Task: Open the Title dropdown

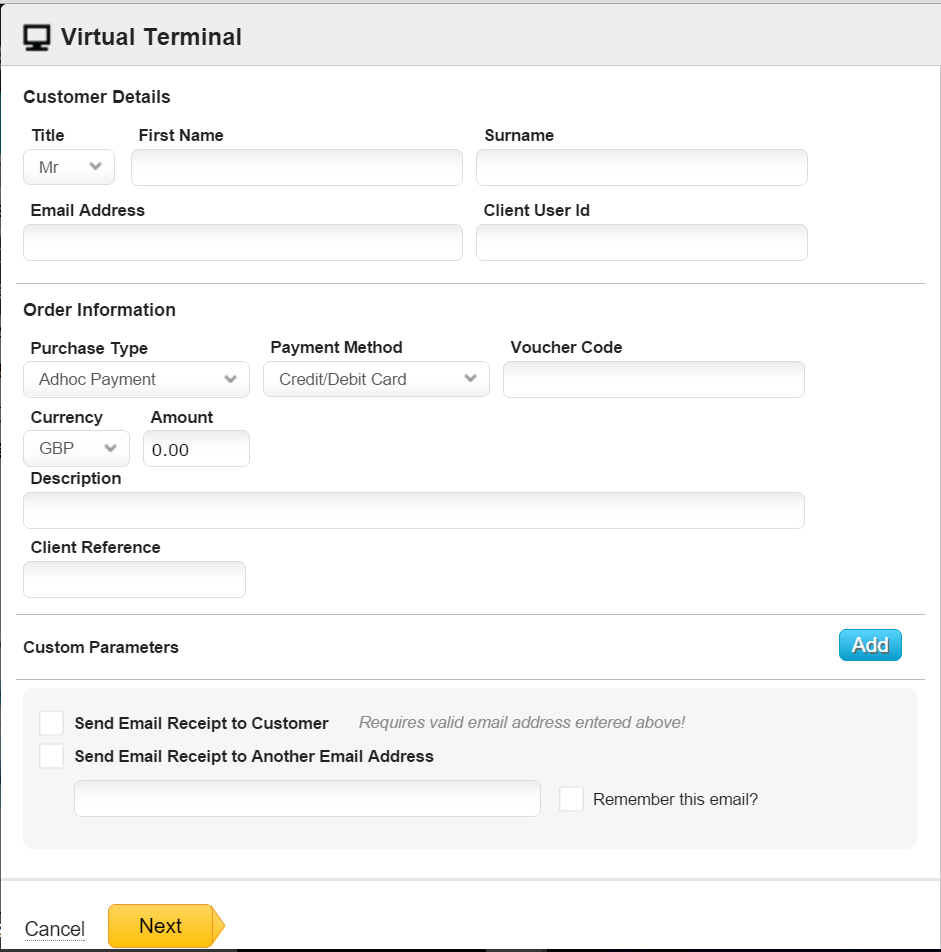Action: coord(69,167)
